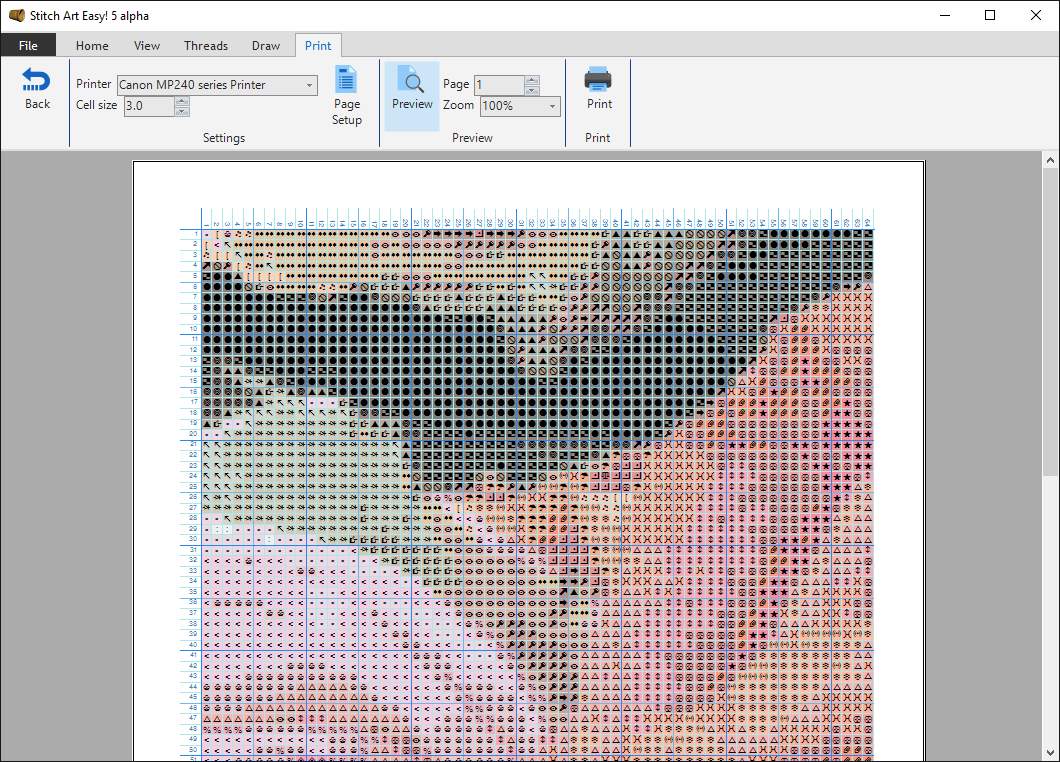
Task: Click inside the Page number field
Action: 500,85
